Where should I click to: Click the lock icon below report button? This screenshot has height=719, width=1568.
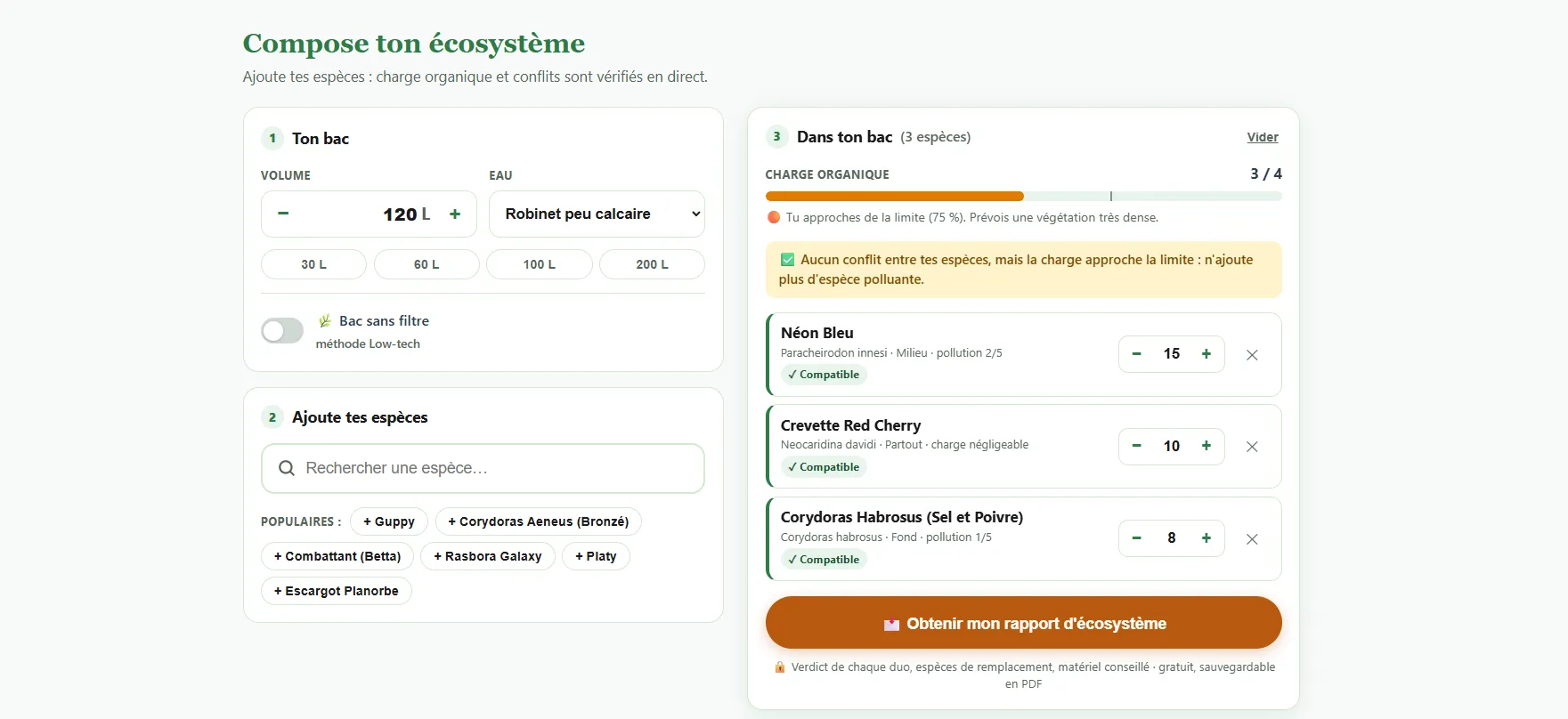pyautogui.click(x=780, y=667)
